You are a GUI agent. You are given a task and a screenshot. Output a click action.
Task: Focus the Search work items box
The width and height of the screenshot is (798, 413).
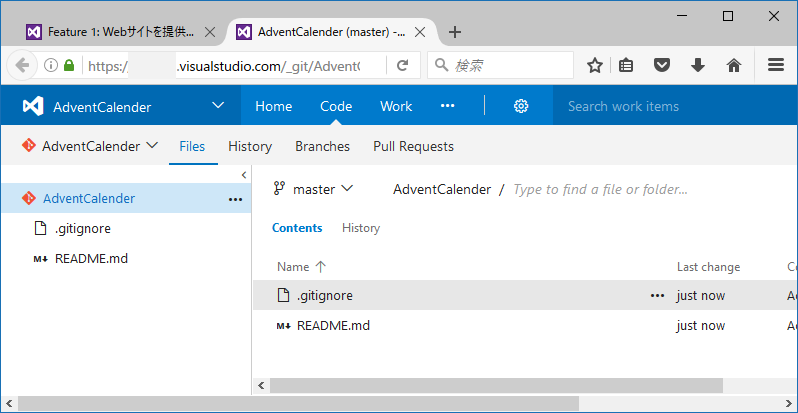click(675, 106)
